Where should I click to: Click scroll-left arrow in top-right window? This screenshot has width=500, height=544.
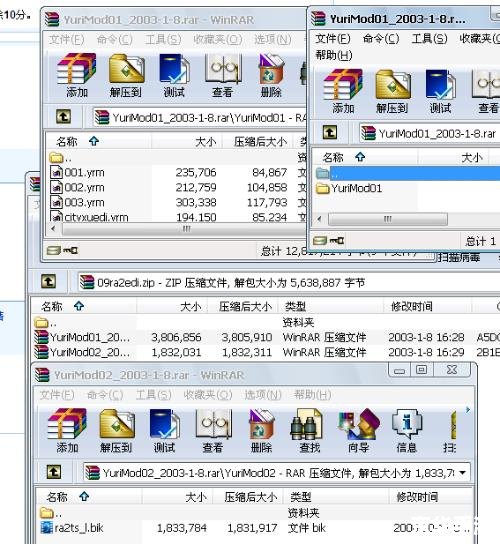[319, 219]
